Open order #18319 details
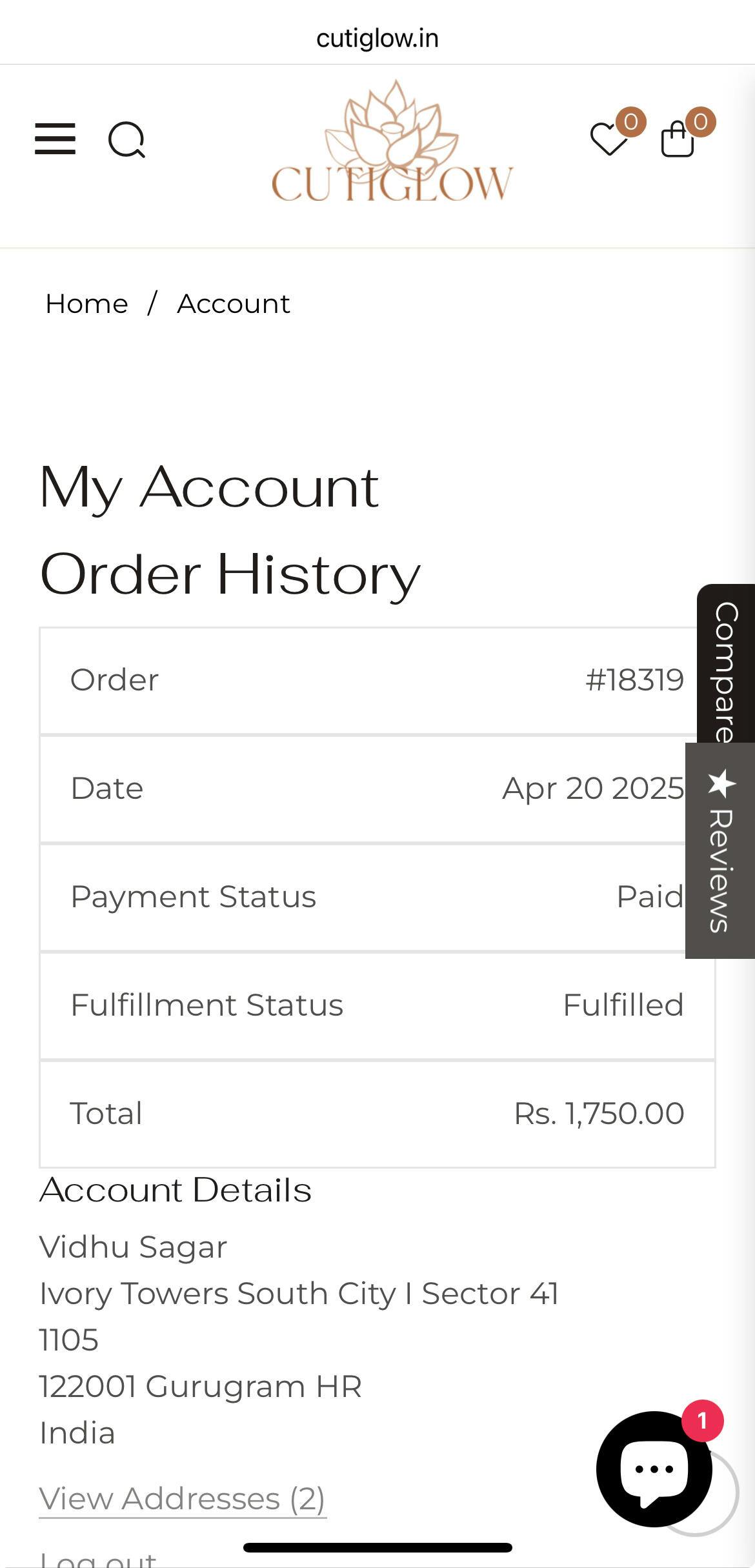 [634, 680]
